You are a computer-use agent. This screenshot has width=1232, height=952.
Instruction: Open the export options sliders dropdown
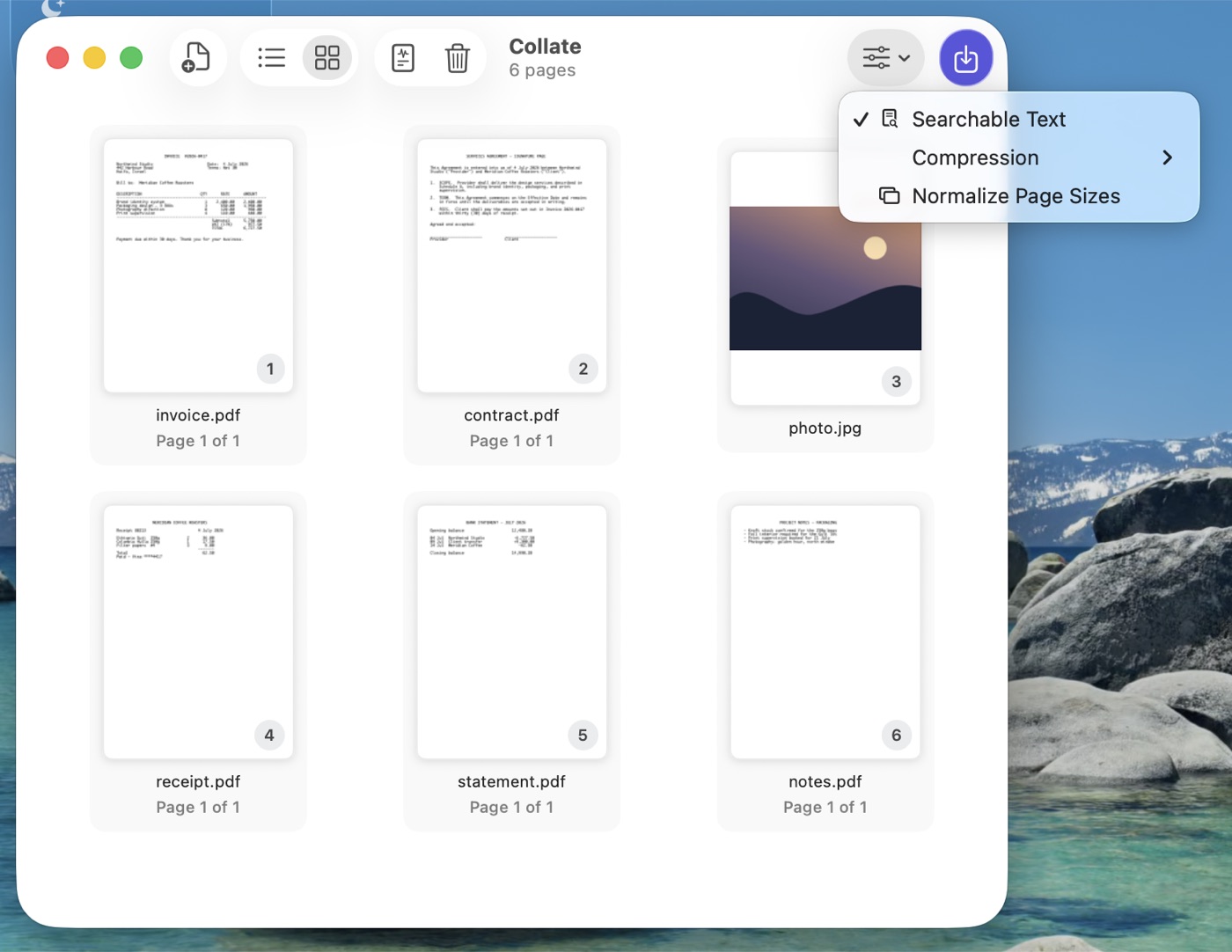pyautogui.click(x=886, y=58)
